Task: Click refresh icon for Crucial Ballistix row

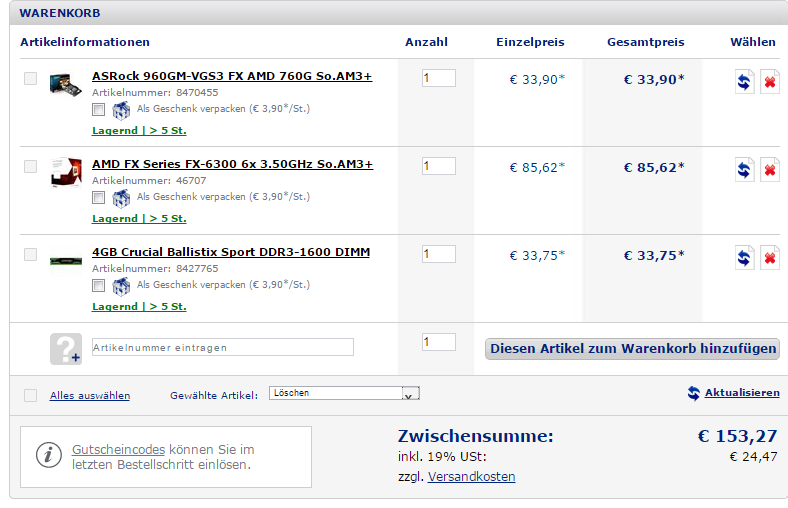Action: pos(744,258)
